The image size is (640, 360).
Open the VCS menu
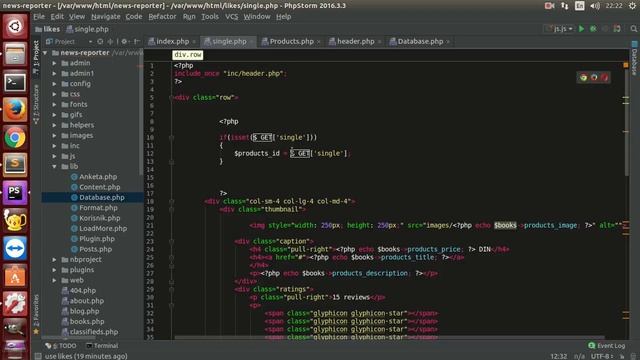[231, 17]
